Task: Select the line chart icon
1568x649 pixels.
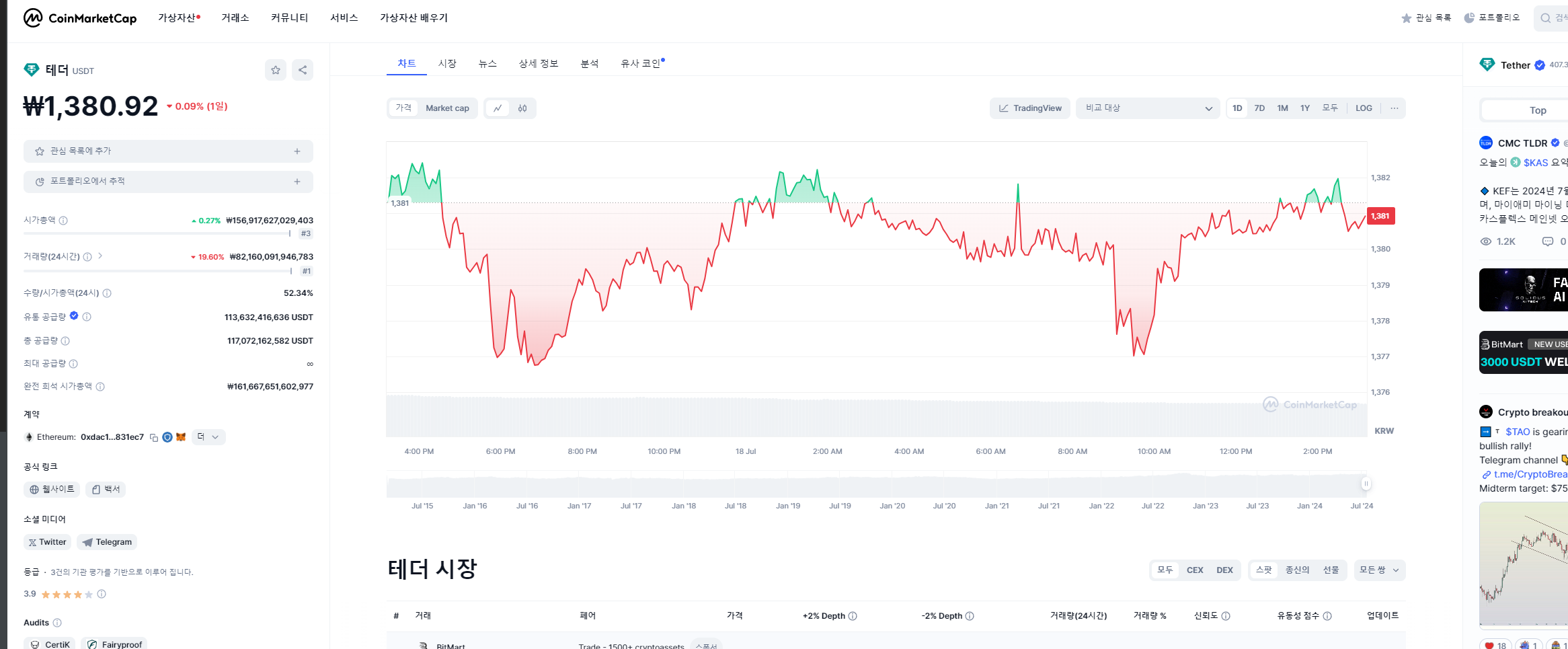Action: tap(498, 108)
